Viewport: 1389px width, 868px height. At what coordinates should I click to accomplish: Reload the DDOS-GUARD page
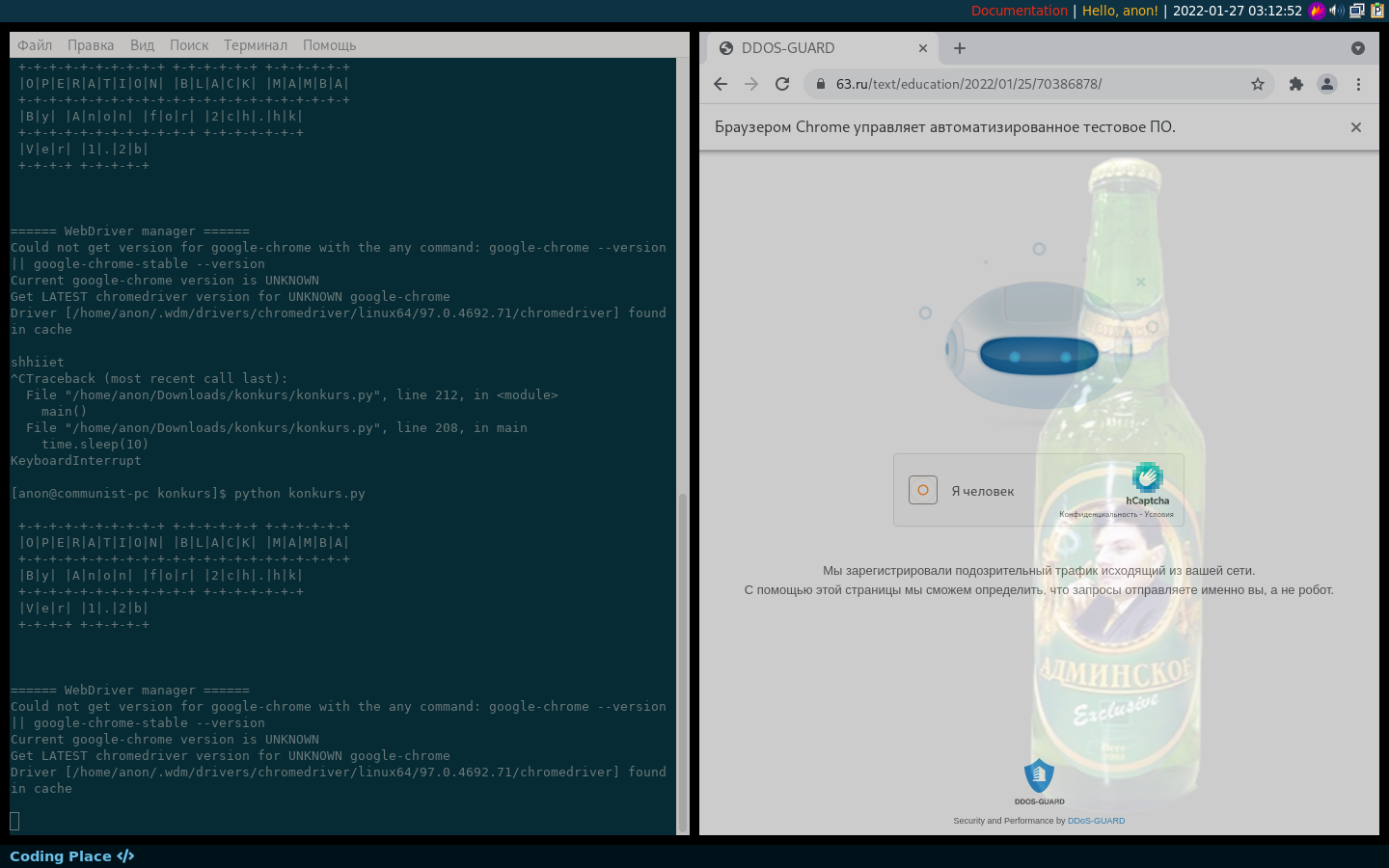[782, 84]
